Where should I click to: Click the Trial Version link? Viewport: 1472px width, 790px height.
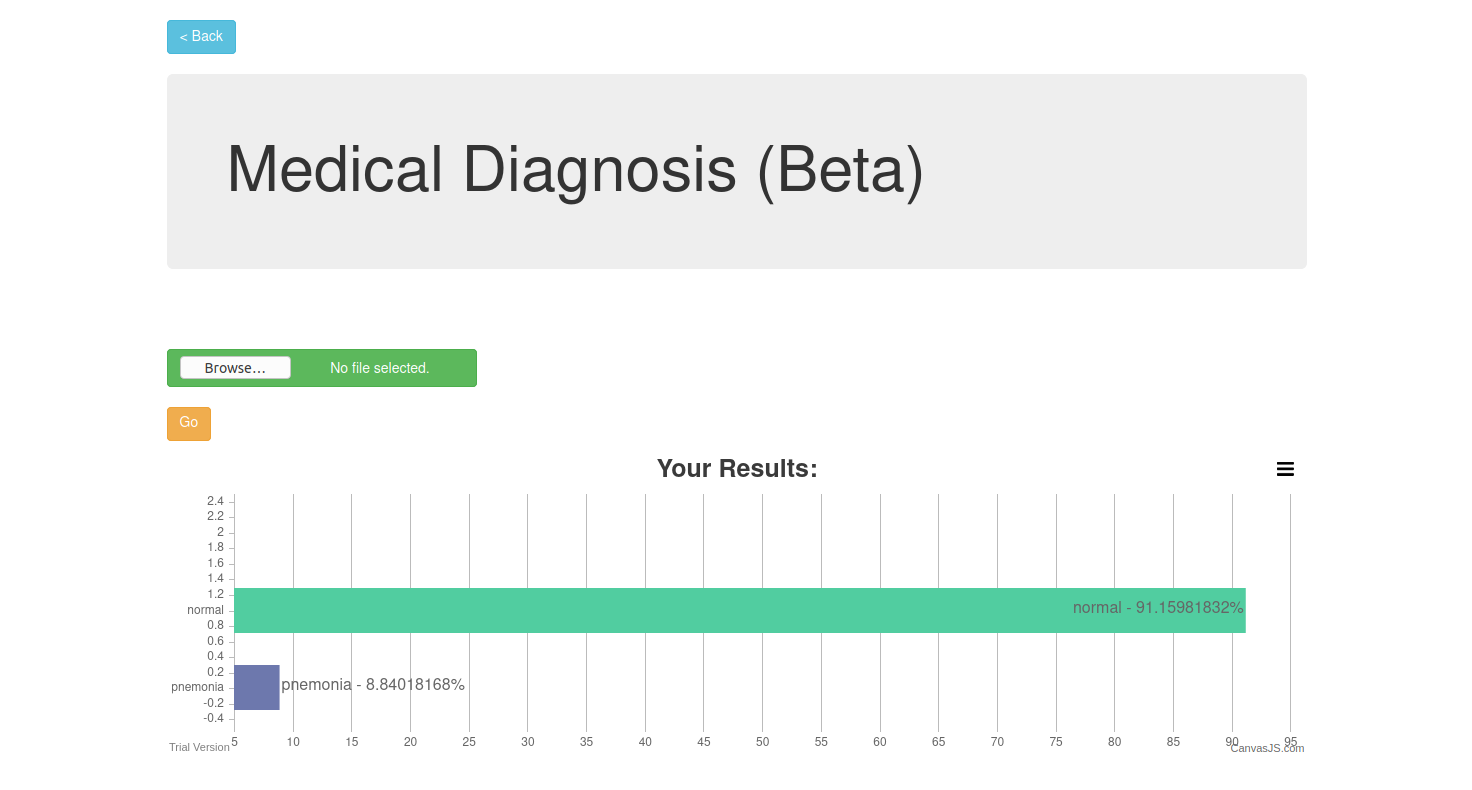[199, 747]
